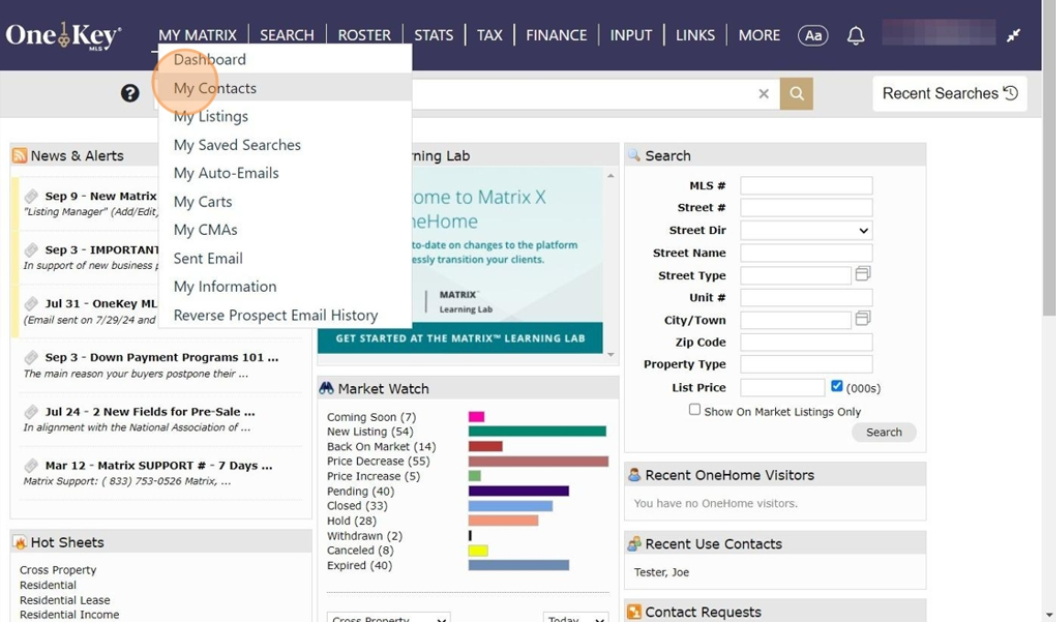Click tag icon beside Jul 31 OneKey item
Viewport: 1056px width, 622px height.
(x=31, y=304)
